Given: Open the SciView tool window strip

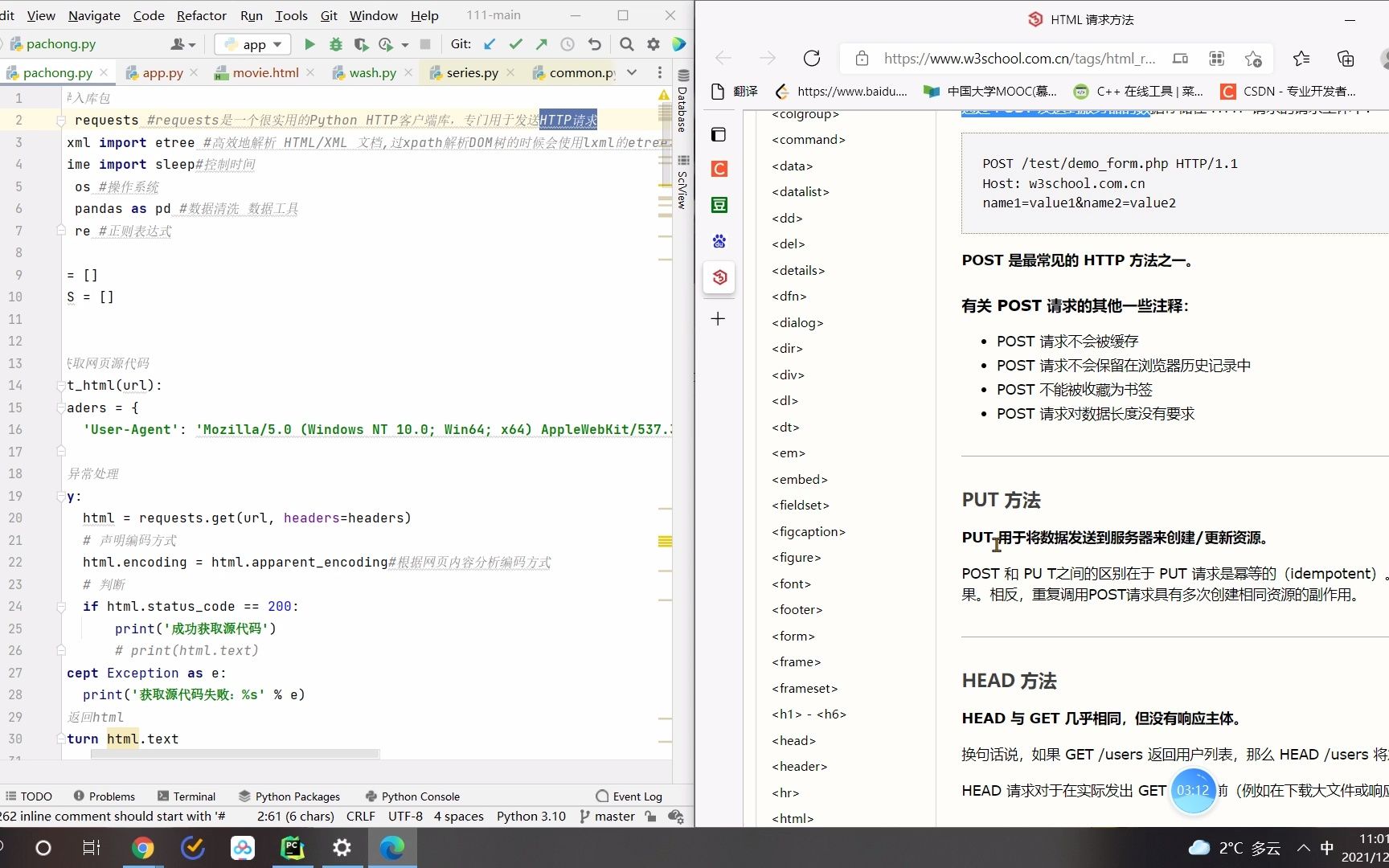Looking at the screenshot, I should [x=682, y=183].
